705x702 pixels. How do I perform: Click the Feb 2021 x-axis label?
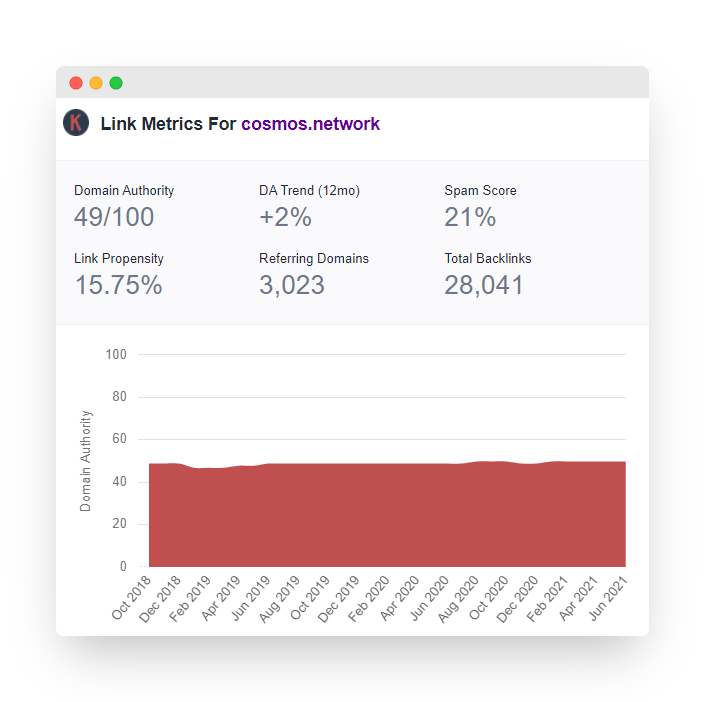click(548, 599)
